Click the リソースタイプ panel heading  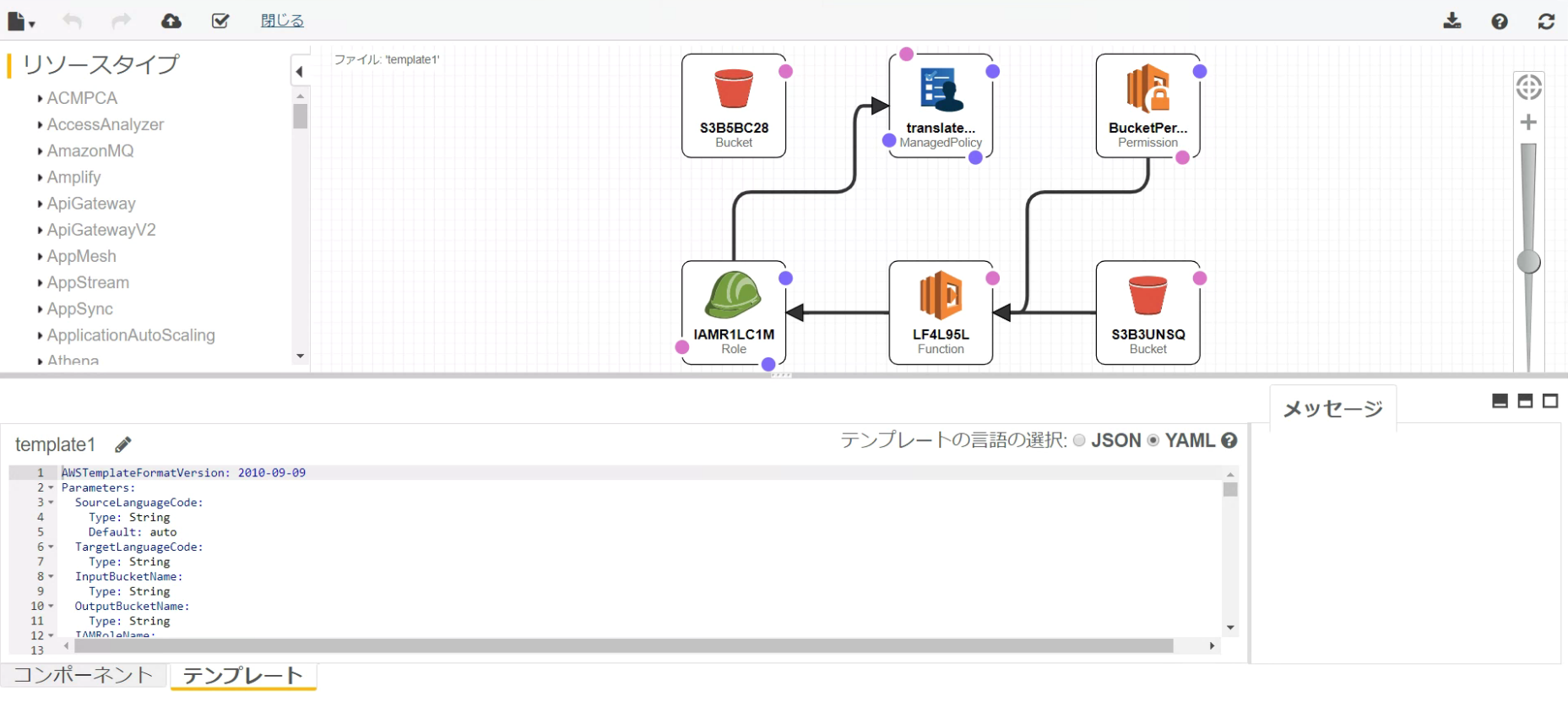coord(100,64)
